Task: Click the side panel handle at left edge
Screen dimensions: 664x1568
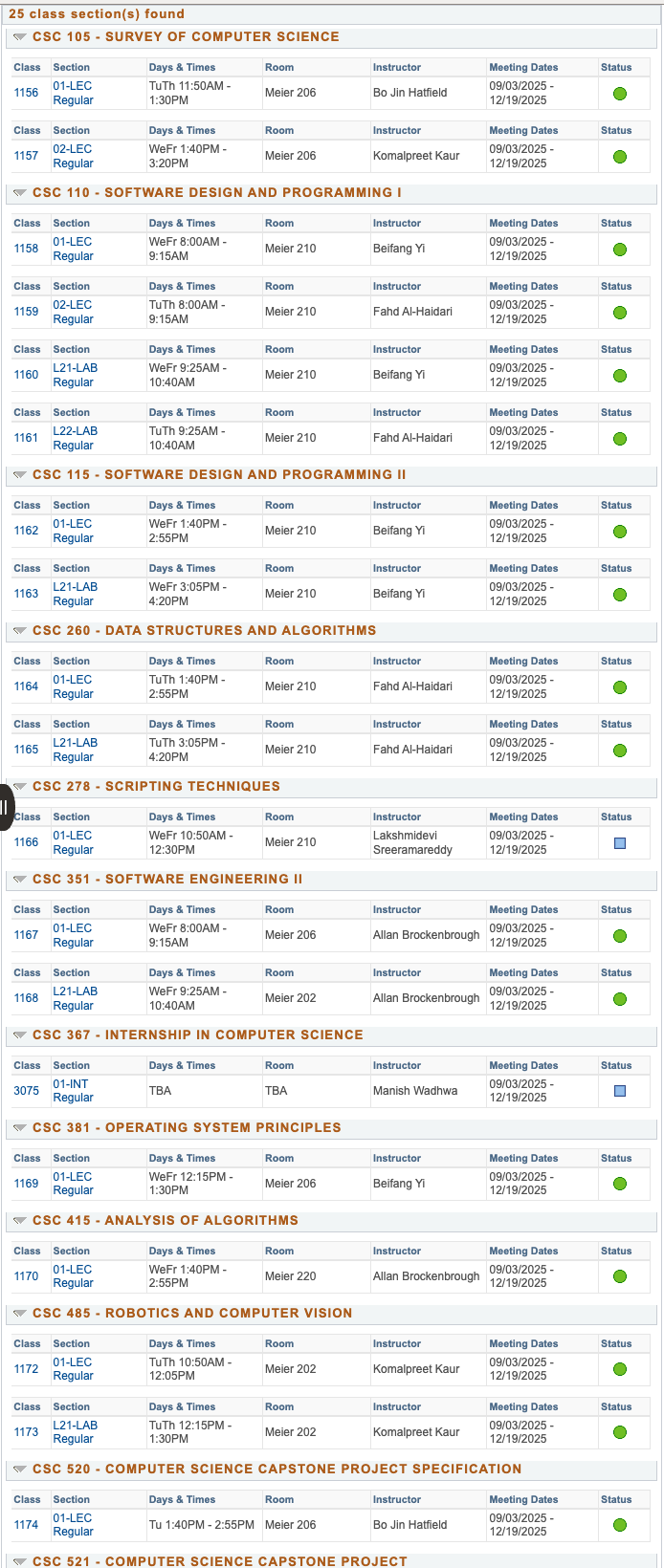Action: coord(6,808)
